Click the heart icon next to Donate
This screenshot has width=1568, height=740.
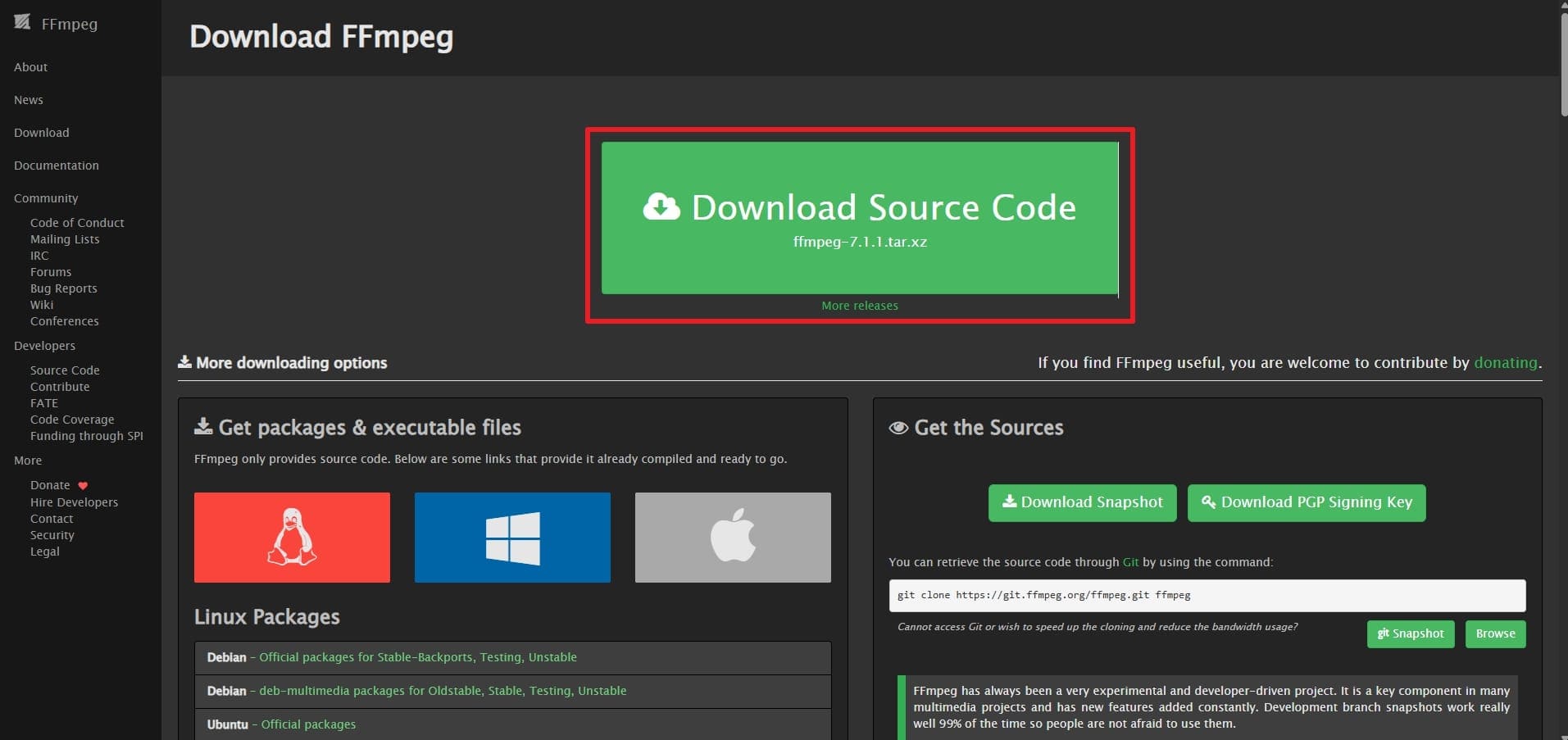coord(82,485)
